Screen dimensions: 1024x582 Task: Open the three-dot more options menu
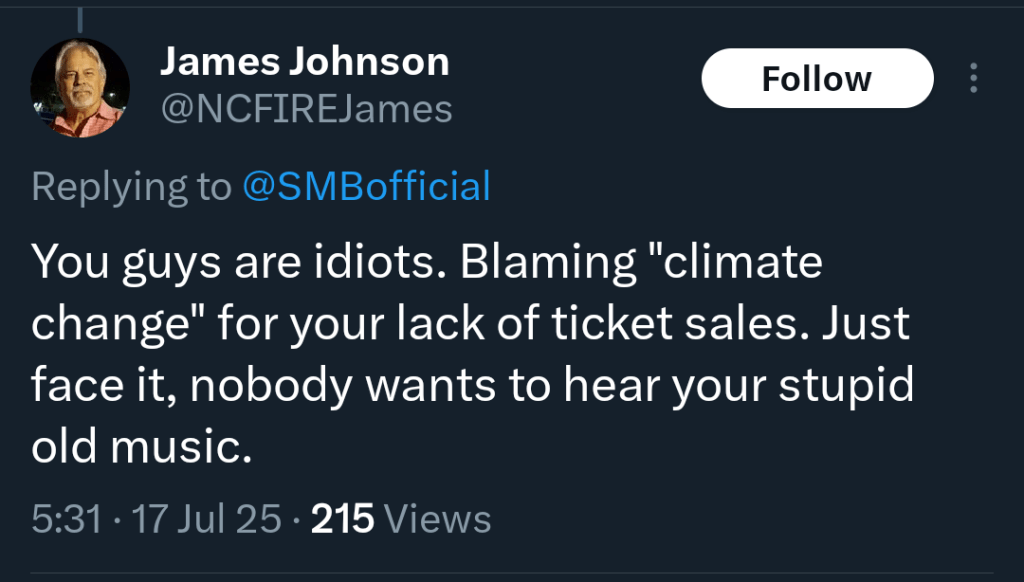pyautogui.click(x=974, y=79)
